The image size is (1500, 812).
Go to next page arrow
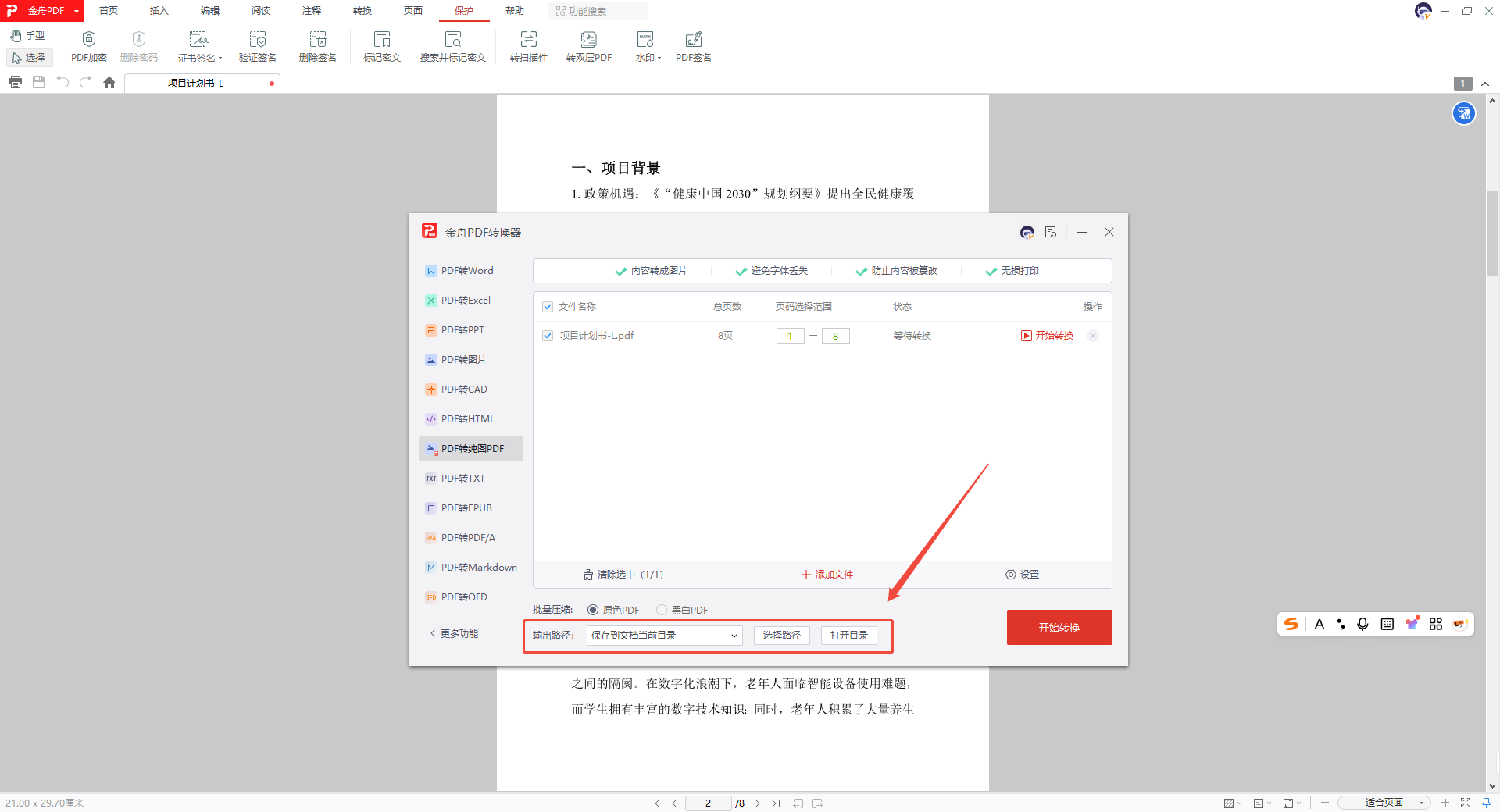point(758,803)
